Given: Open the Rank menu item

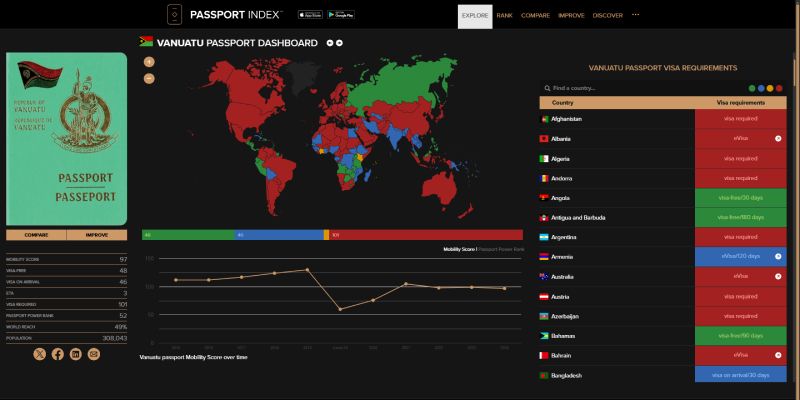Looking at the screenshot, I should click(505, 16).
